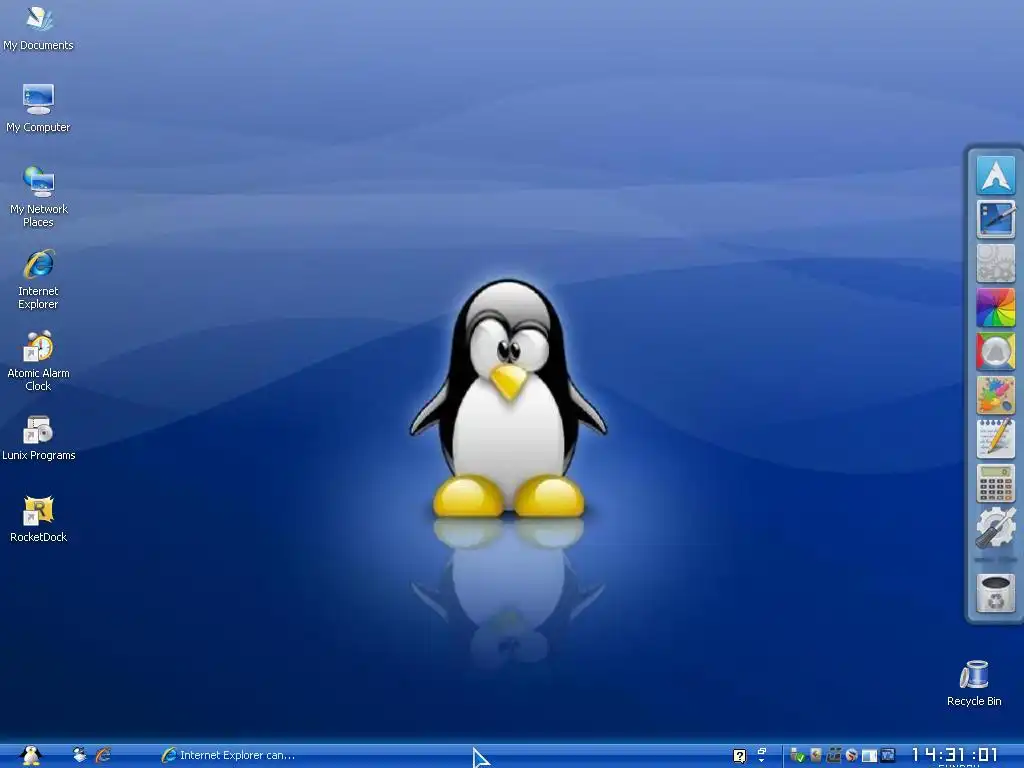Click the faded gears dock icon

[x=995, y=263]
